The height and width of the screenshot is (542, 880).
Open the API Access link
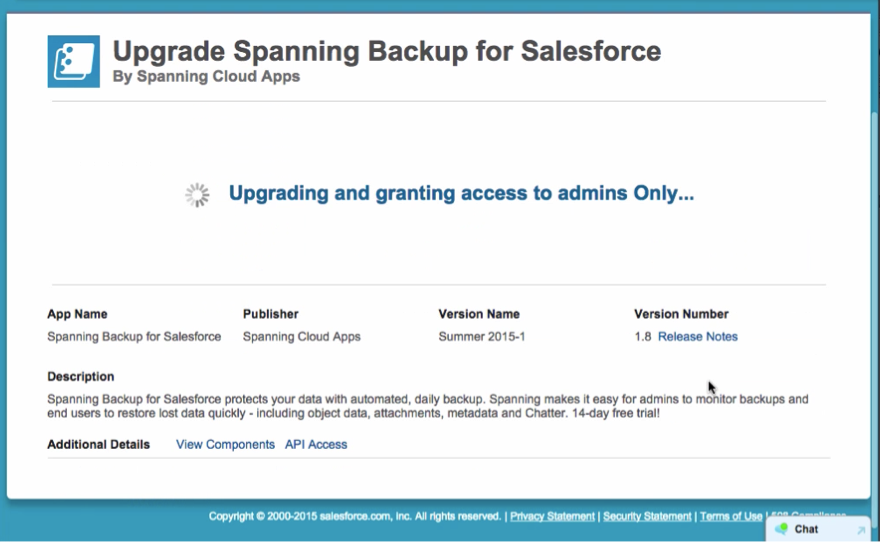[x=316, y=444]
